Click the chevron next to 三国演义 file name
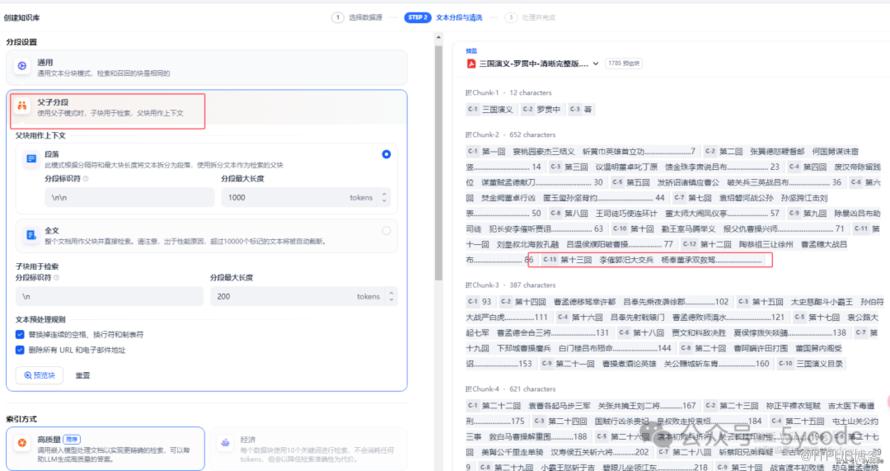Image resolution: width=890 pixels, height=471 pixels. (x=595, y=64)
